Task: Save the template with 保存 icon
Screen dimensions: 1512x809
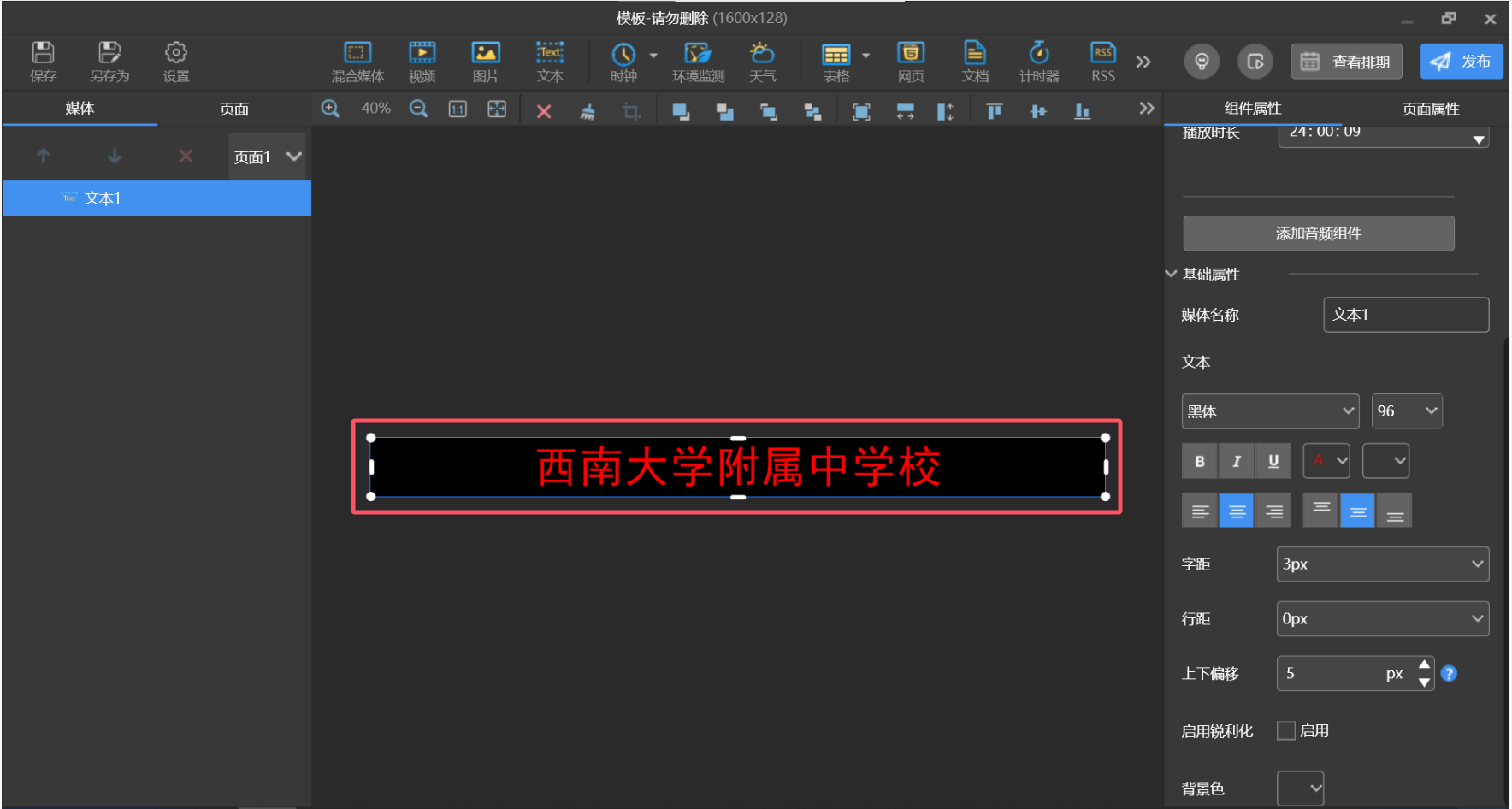Action: (43, 62)
